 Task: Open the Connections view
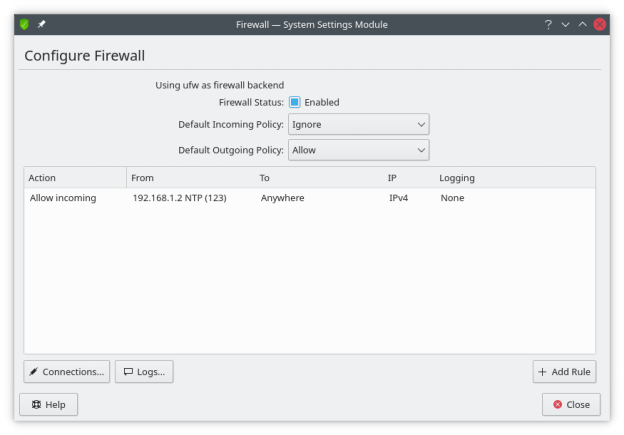click(x=66, y=372)
